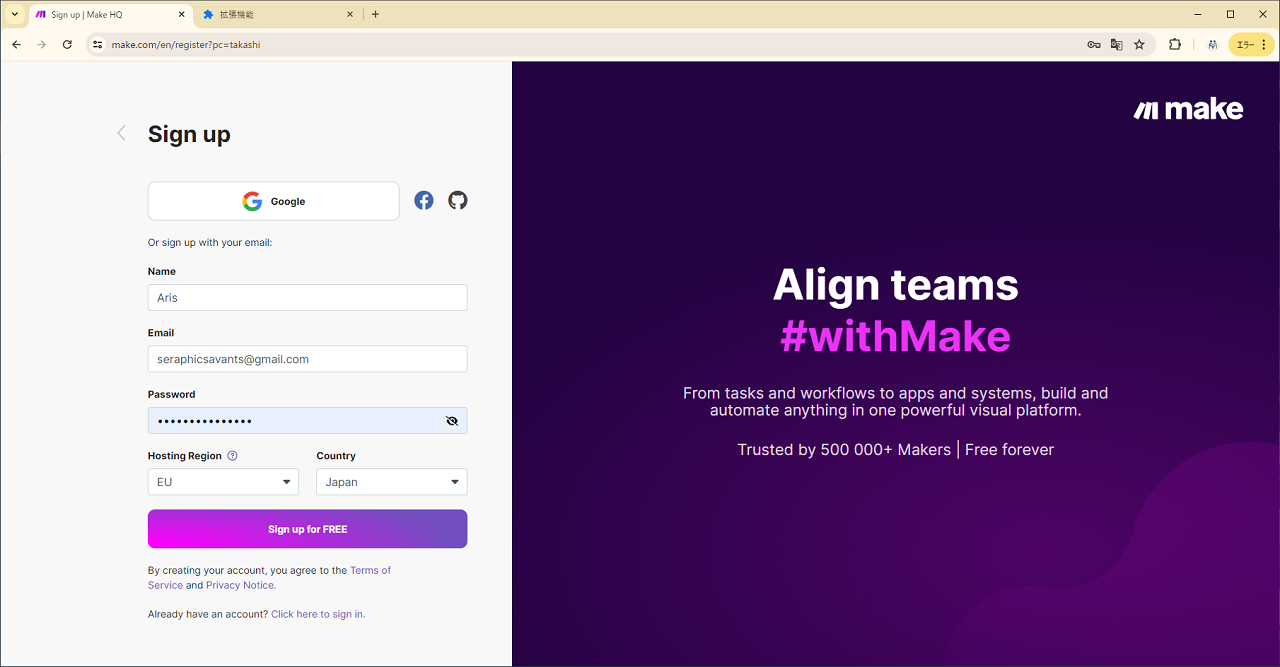Open saved passwords key icon
The image size is (1280, 667).
tap(1094, 45)
